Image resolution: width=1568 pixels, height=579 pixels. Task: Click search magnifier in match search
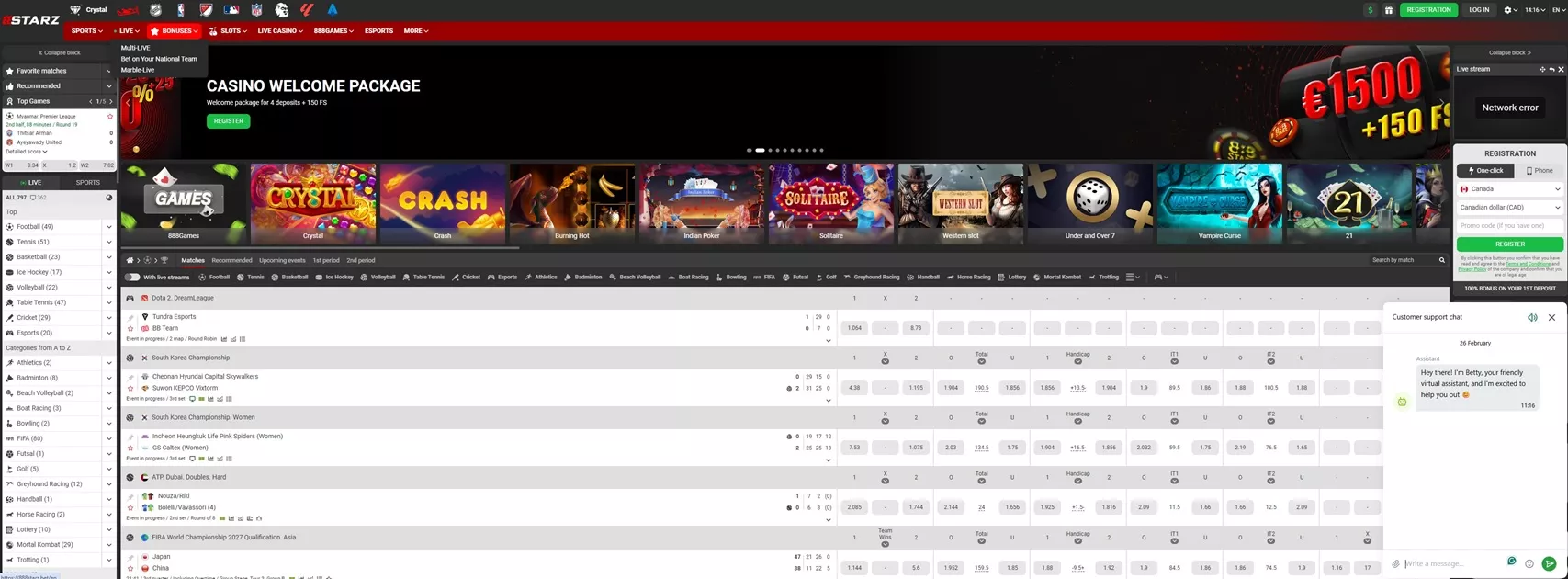[1441, 260]
